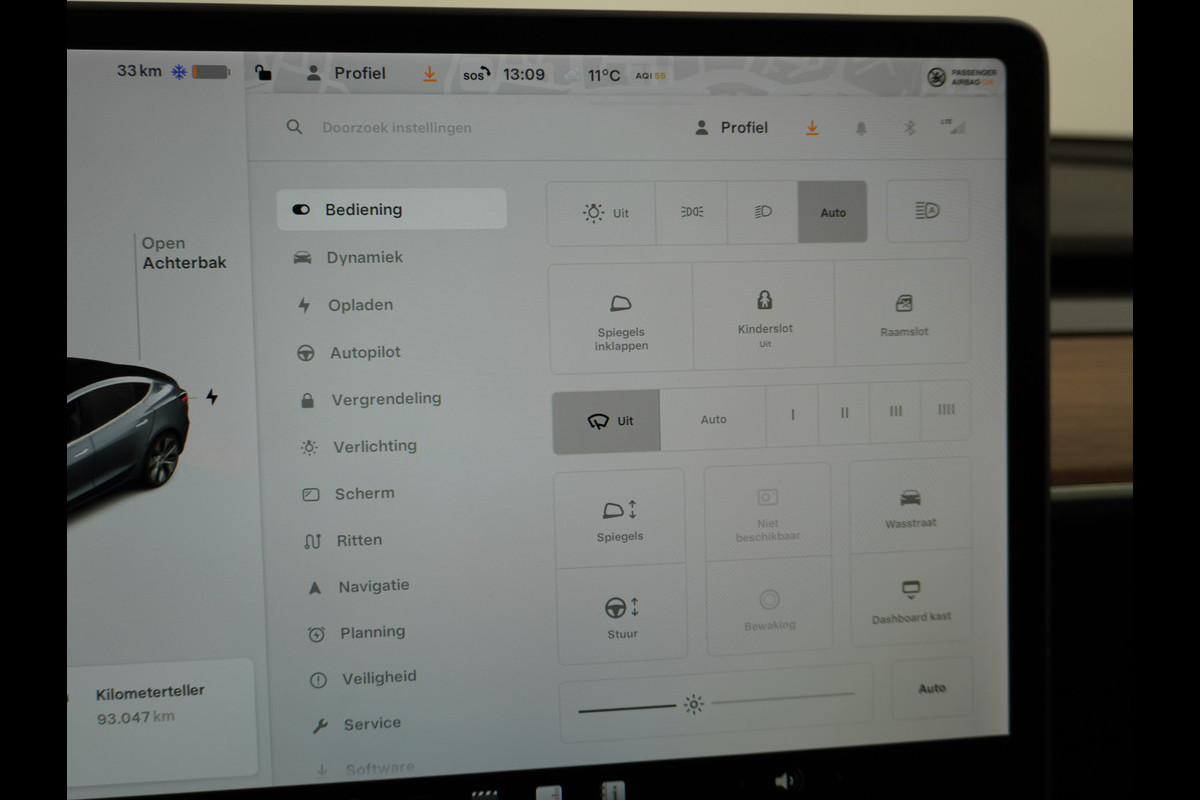
Task: Select wiper speed level III
Action: [895, 411]
